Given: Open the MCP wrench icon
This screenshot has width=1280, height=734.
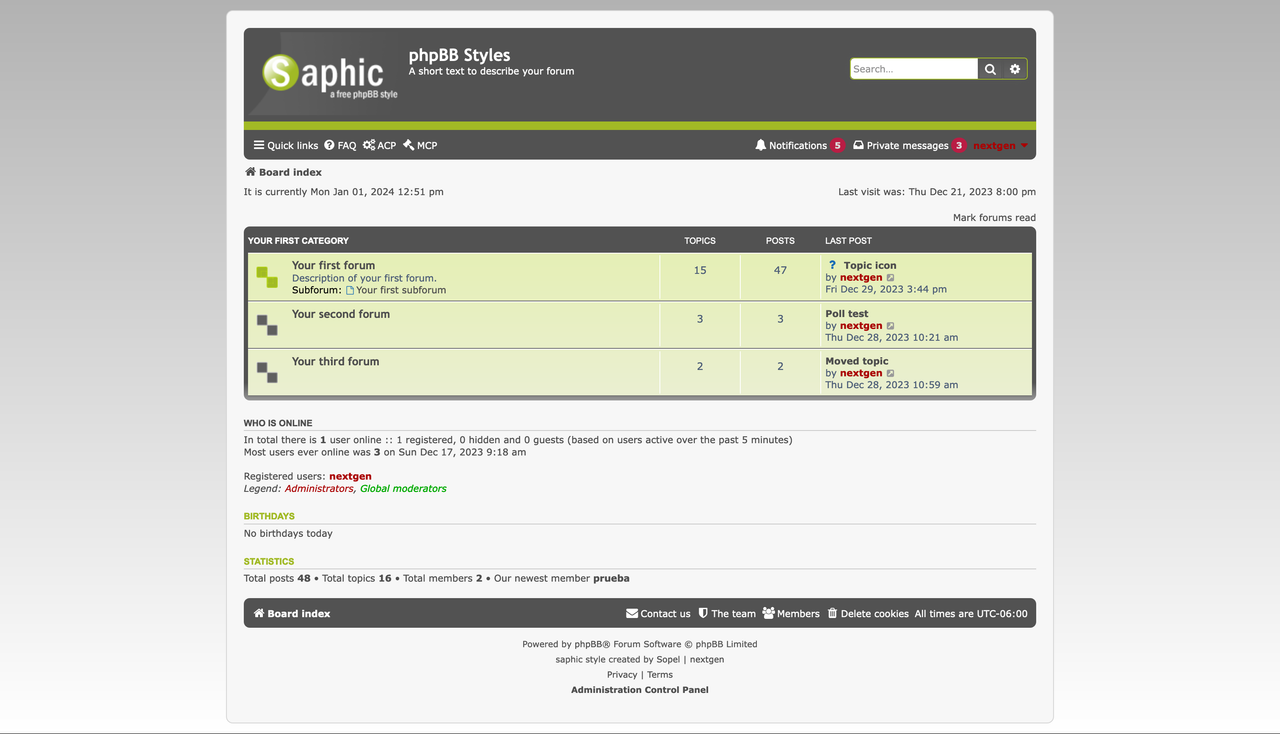Looking at the screenshot, I should 406,145.
